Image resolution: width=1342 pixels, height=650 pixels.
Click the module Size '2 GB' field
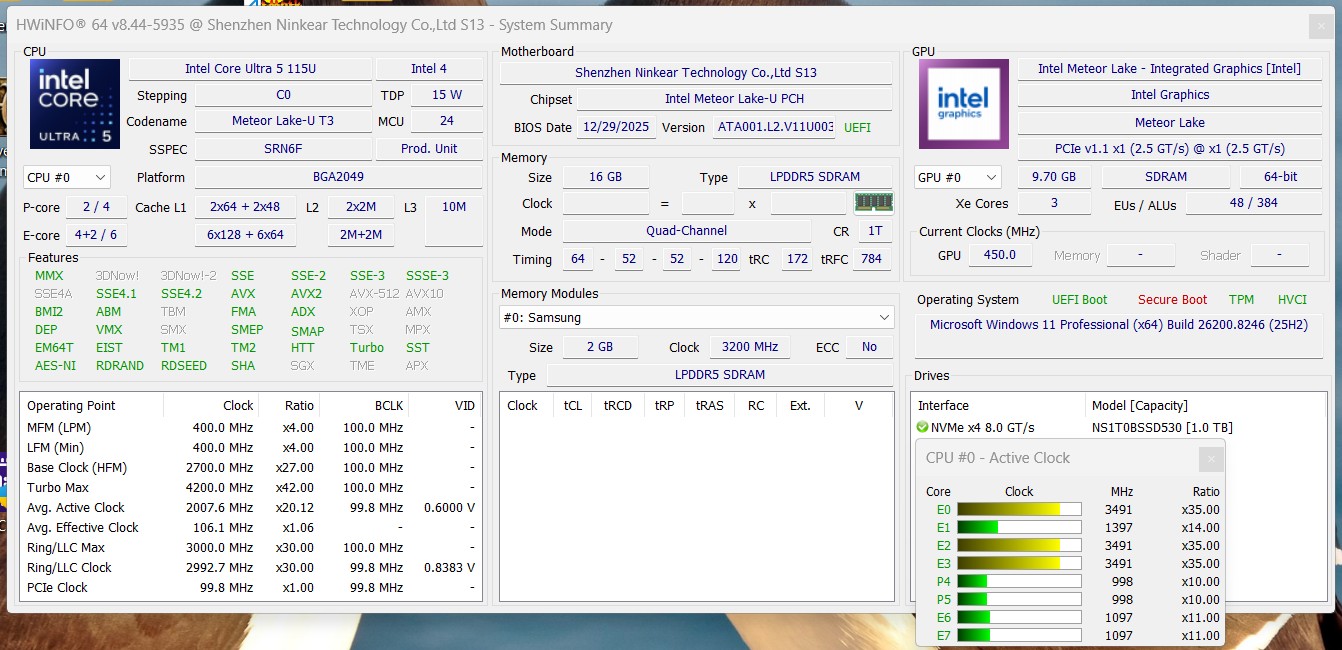click(x=600, y=347)
